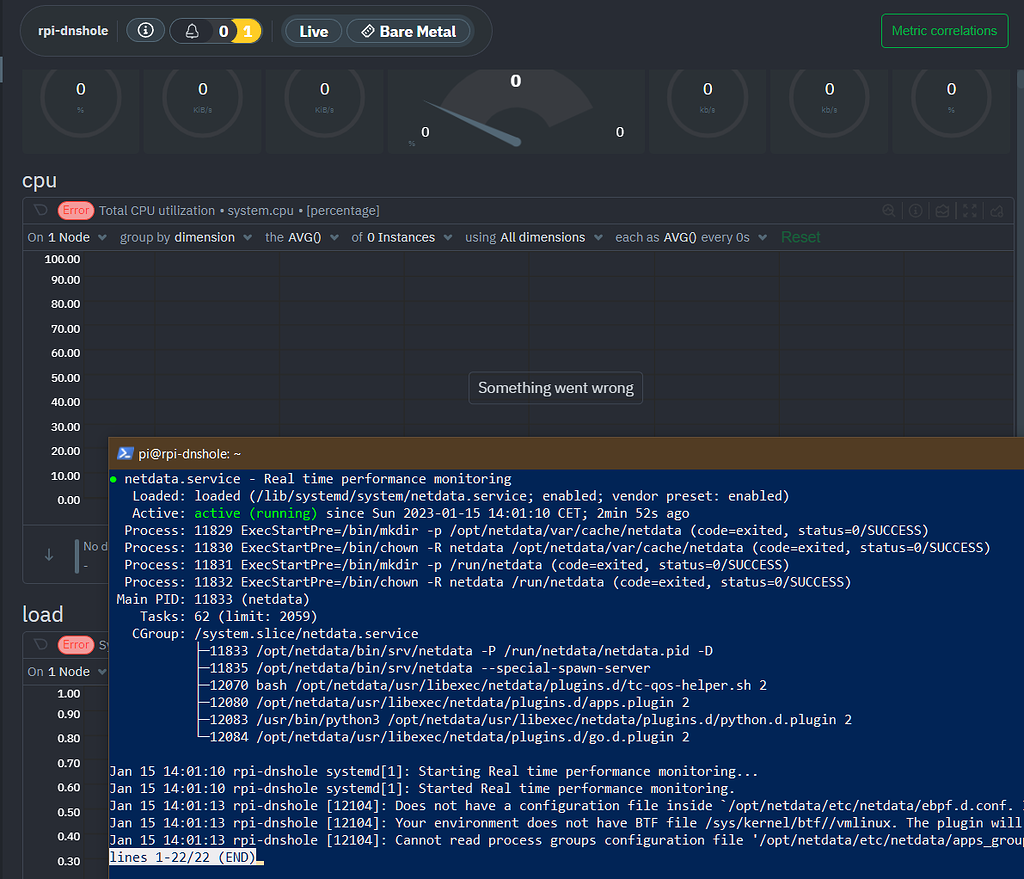Screen dimensions: 1024x879
Task: Click the PowerShell icon in the terminal title bar
Action: tap(126, 453)
